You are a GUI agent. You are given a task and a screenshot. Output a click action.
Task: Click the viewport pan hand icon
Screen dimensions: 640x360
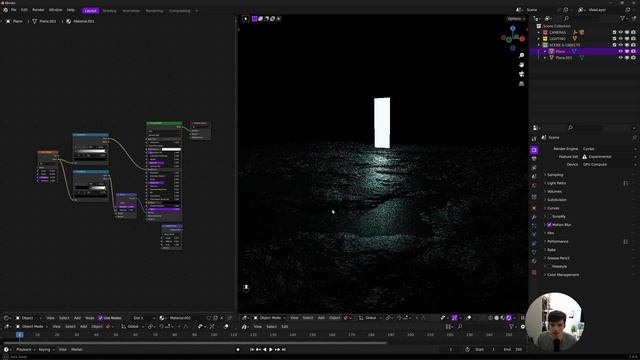pyautogui.click(x=521, y=65)
